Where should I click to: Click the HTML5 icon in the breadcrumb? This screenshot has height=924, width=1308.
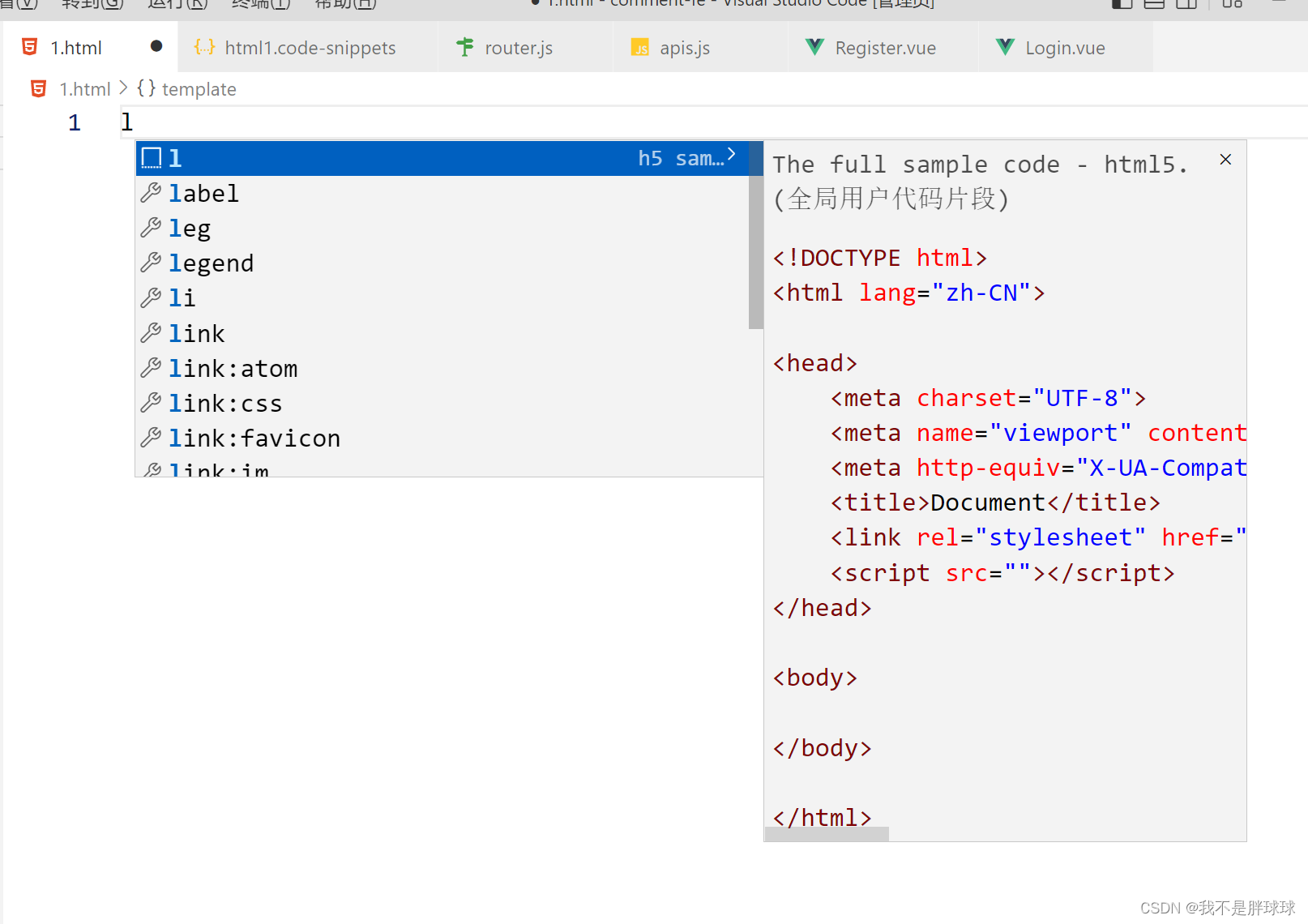[38, 88]
